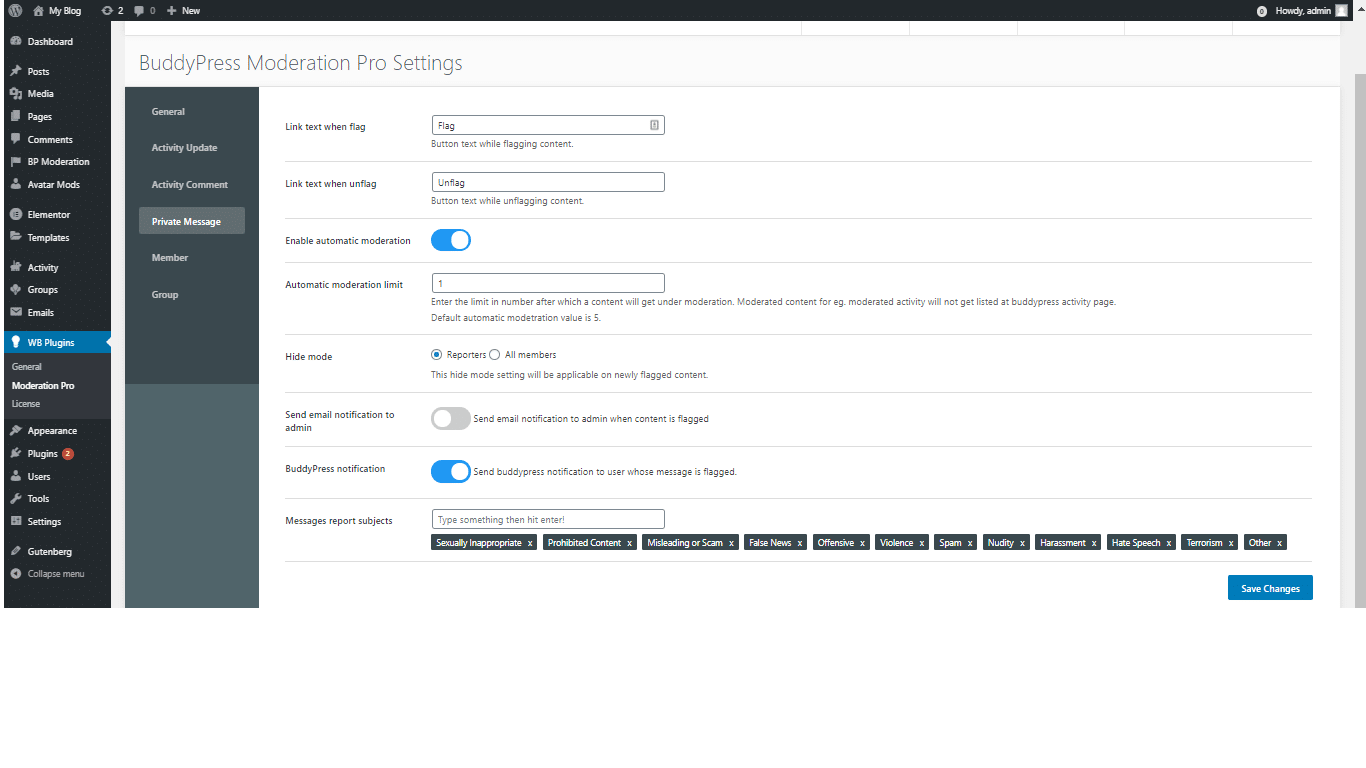The height and width of the screenshot is (768, 1366).
Task: Switch to the Activity Update tab
Action: pyautogui.click(x=185, y=148)
